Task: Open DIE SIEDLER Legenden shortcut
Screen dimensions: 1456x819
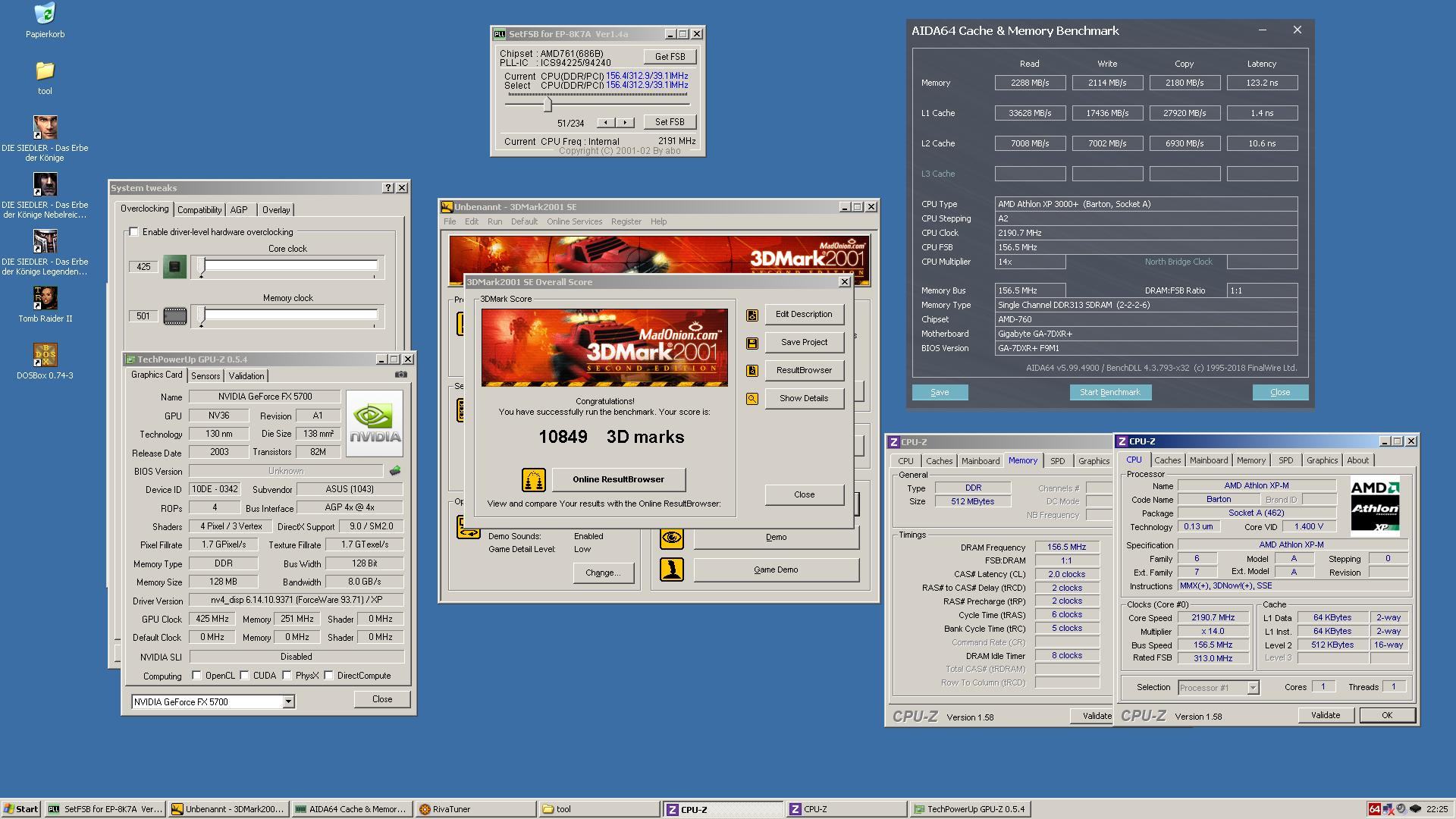Action: click(x=45, y=241)
